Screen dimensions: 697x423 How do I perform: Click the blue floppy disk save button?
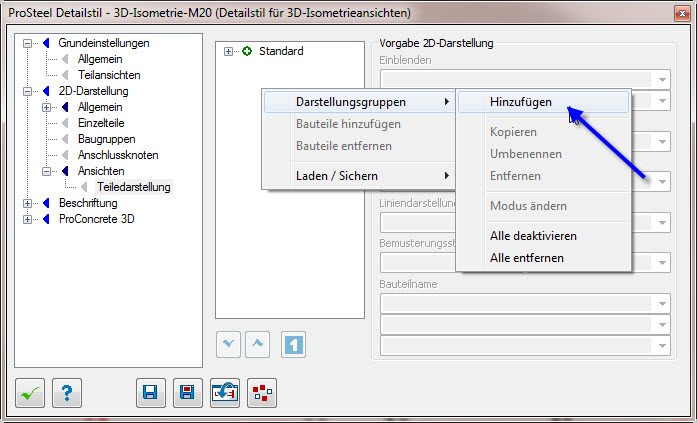click(151, 393)
